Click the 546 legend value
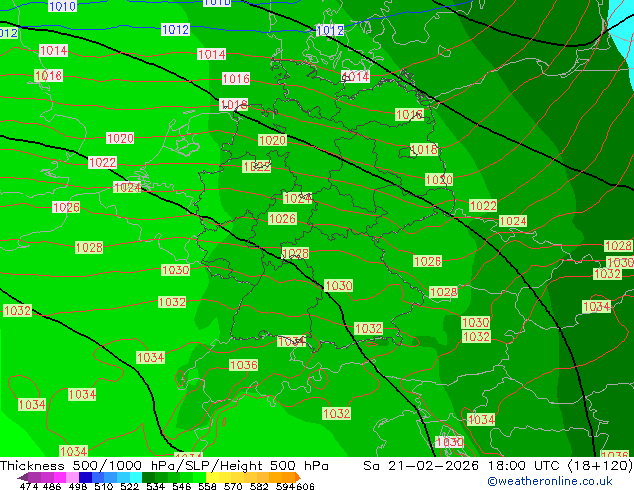The height and width of the screenshot is (490, 634). coord(181,486)
